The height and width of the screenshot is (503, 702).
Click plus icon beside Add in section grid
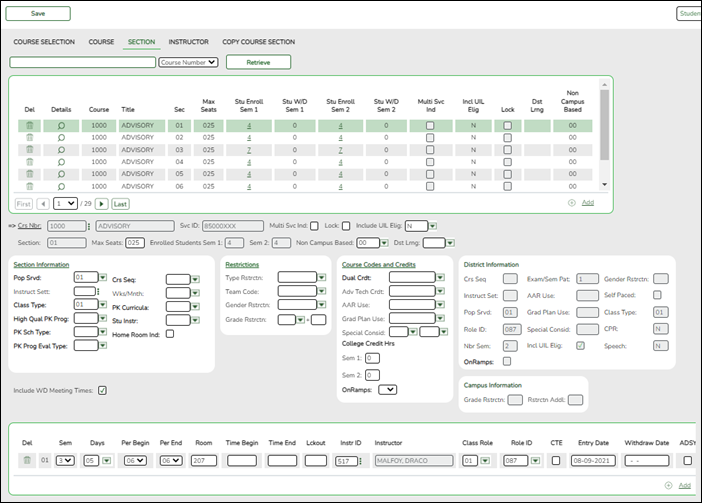[572, 203]
